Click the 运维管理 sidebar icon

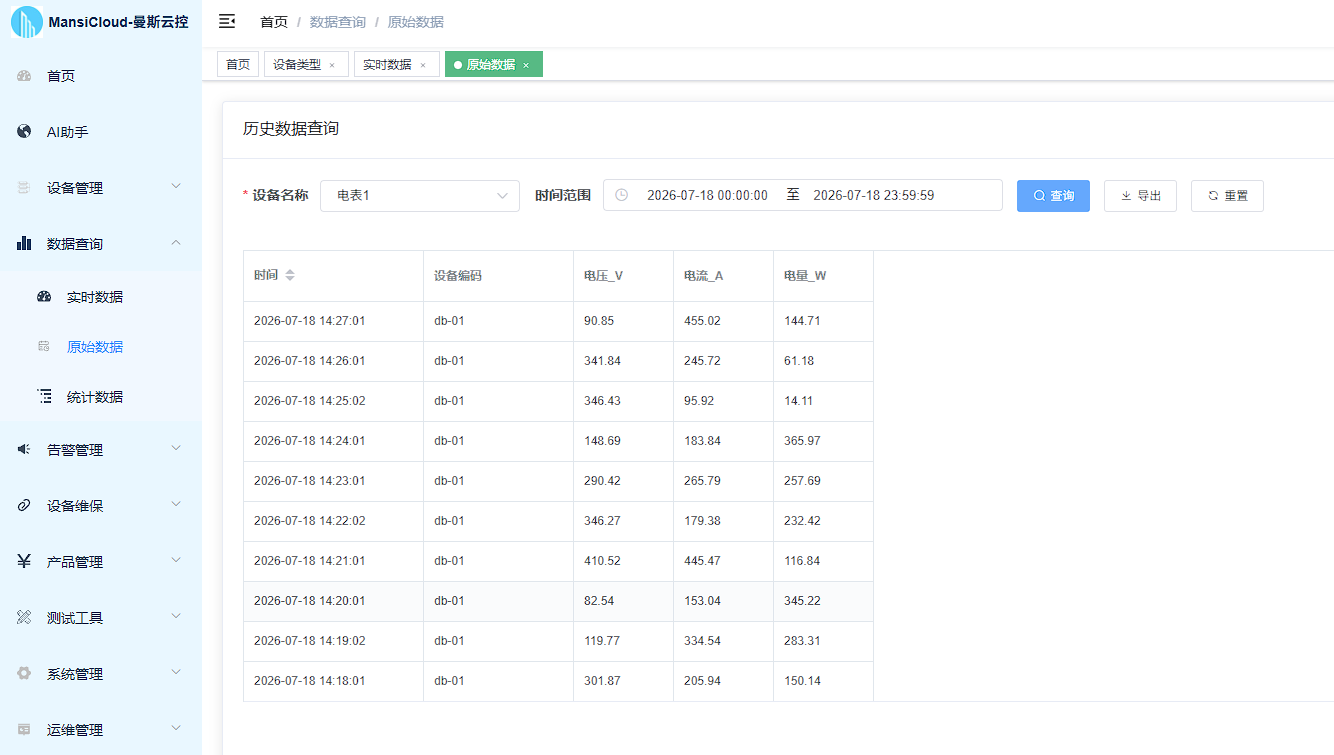pyautogui.click(x=24, y=730)
